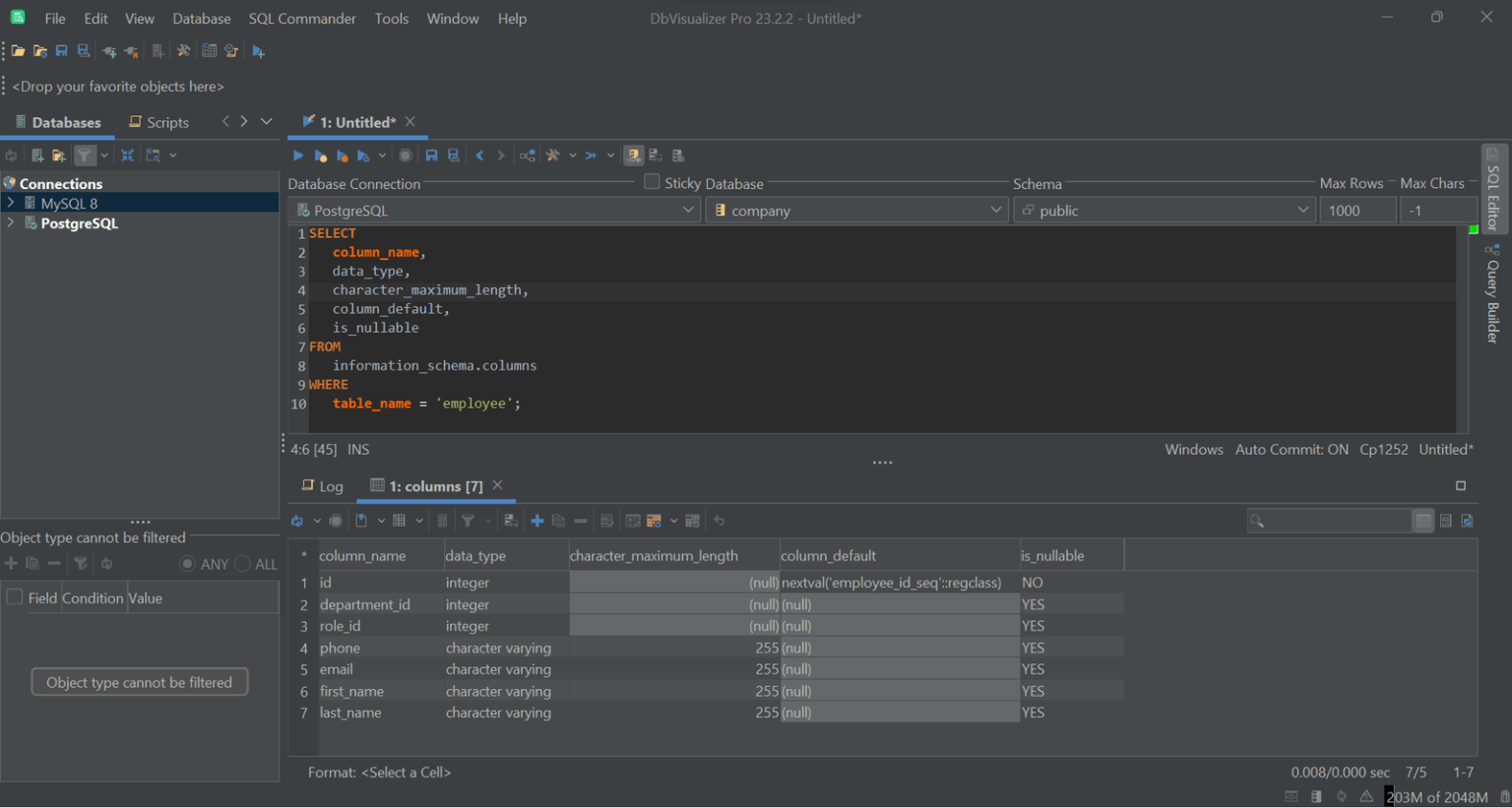The image size is (1512, 808).
Task: Run the SQL with the Execute play icon
Action: pyautogui.click(x=298, y=155)
